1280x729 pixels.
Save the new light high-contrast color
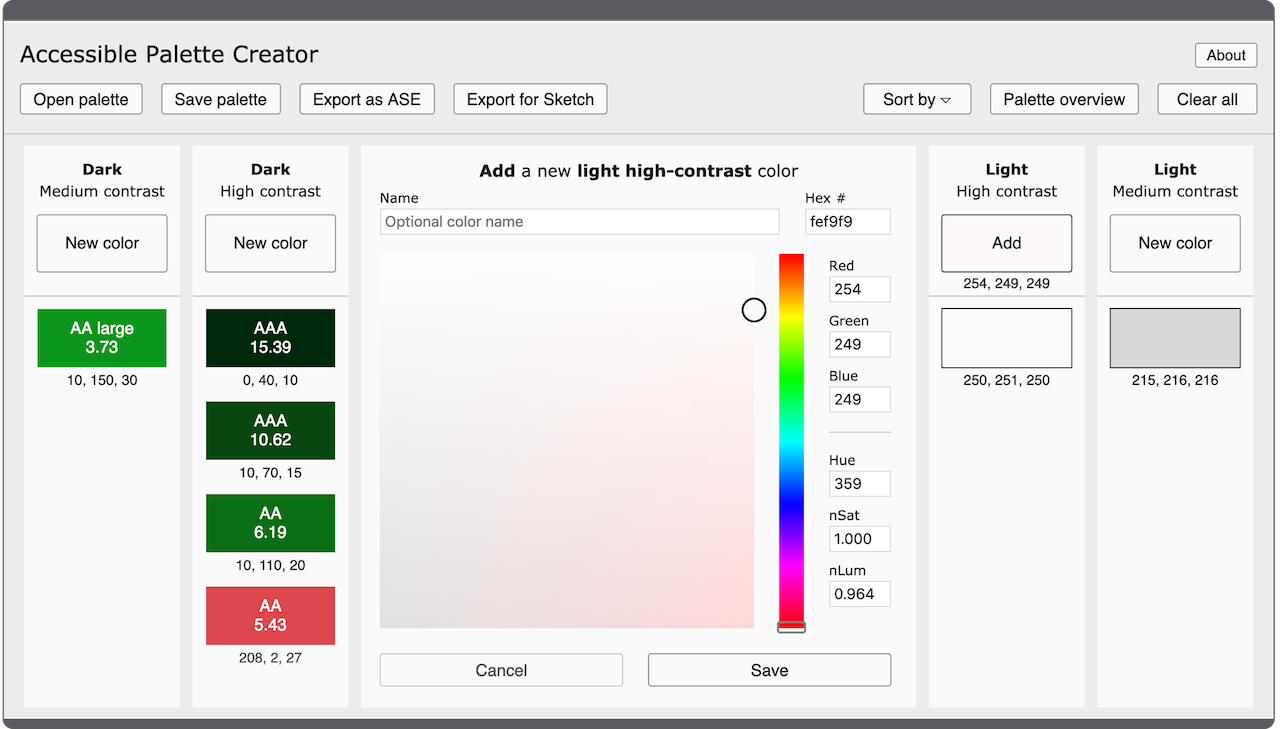pyautogui.click(x=769, y=670)
